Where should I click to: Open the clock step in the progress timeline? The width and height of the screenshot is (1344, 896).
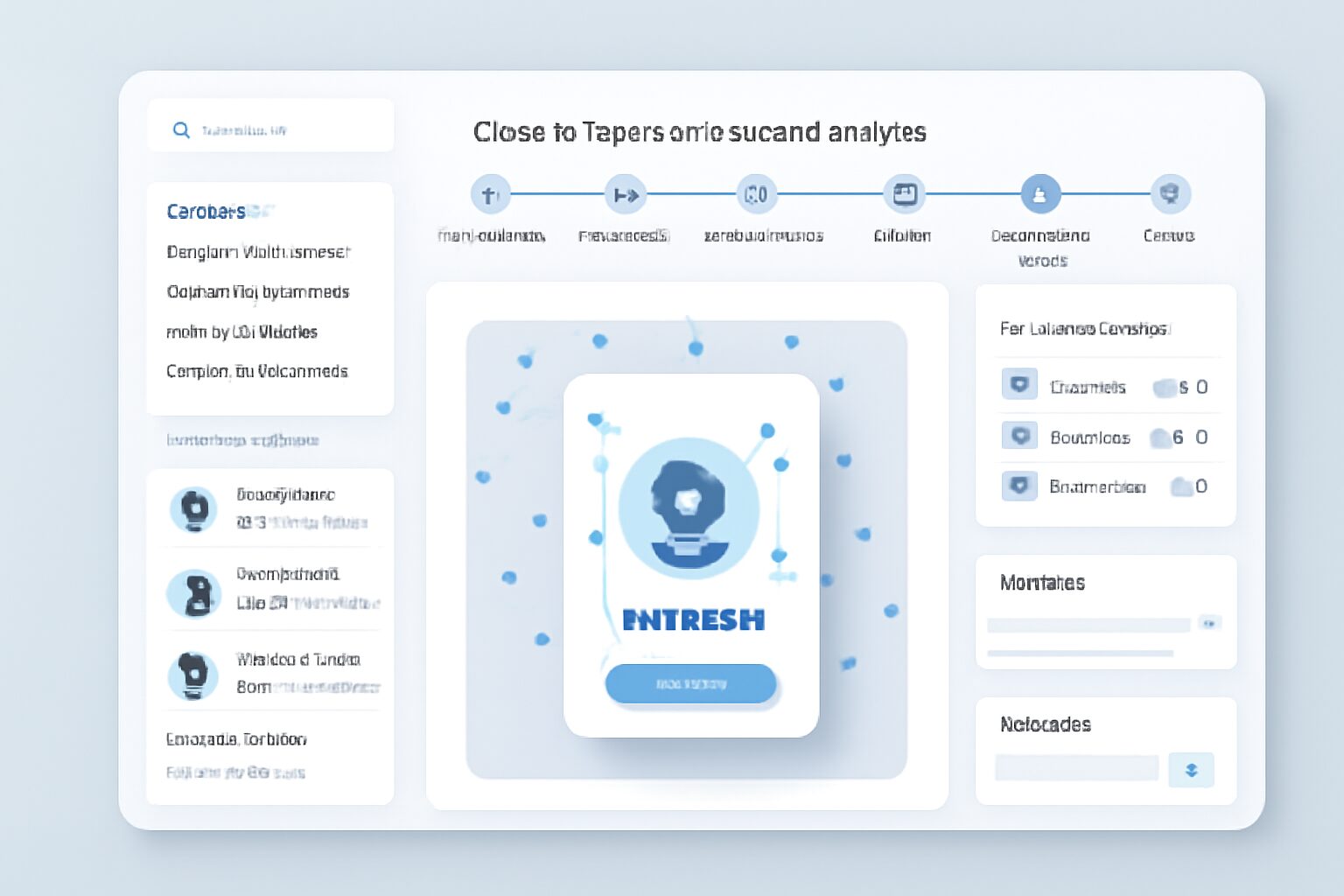tap(757, 194)
